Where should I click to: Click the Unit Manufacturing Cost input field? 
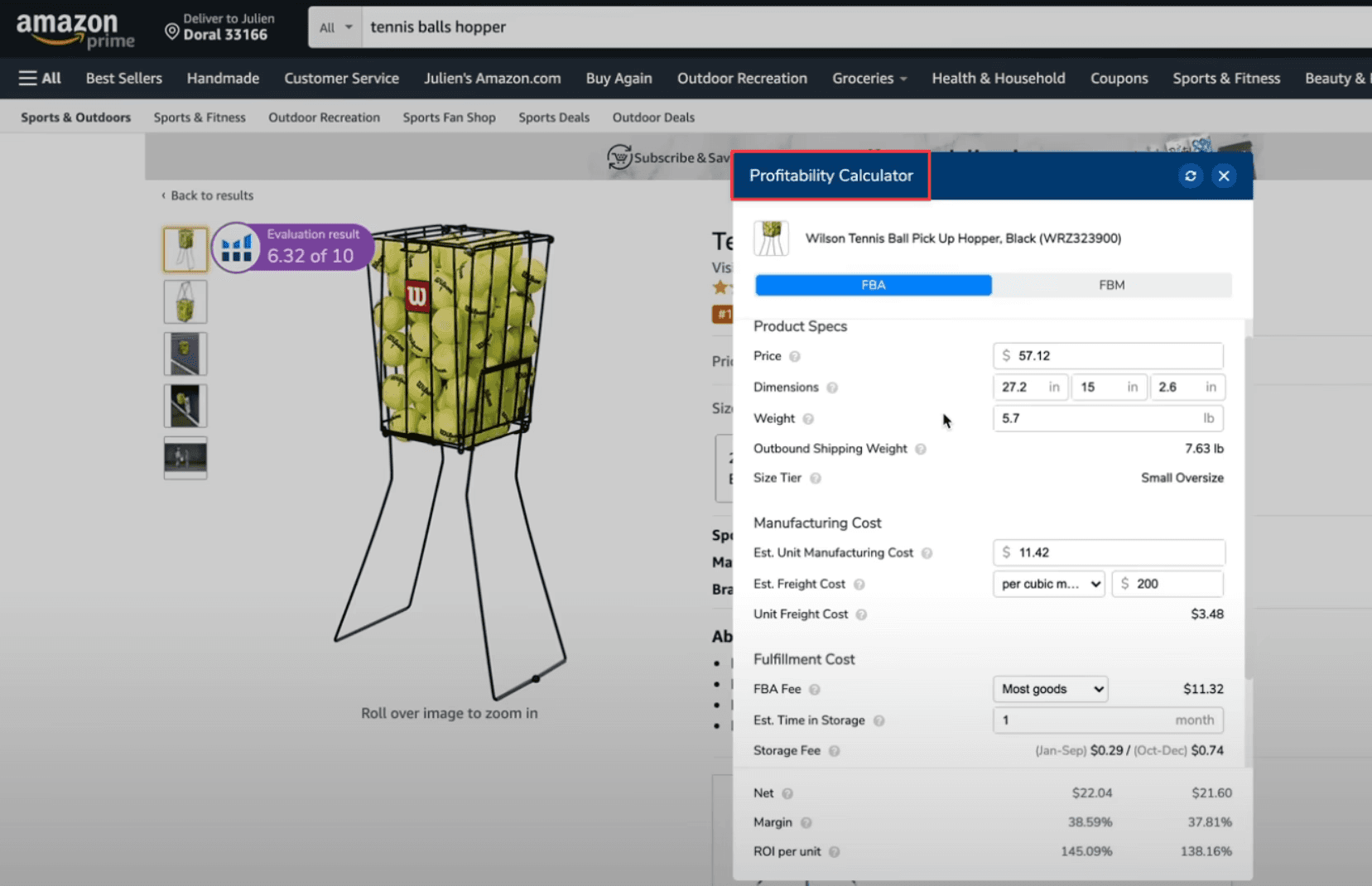coord(1109,552)
